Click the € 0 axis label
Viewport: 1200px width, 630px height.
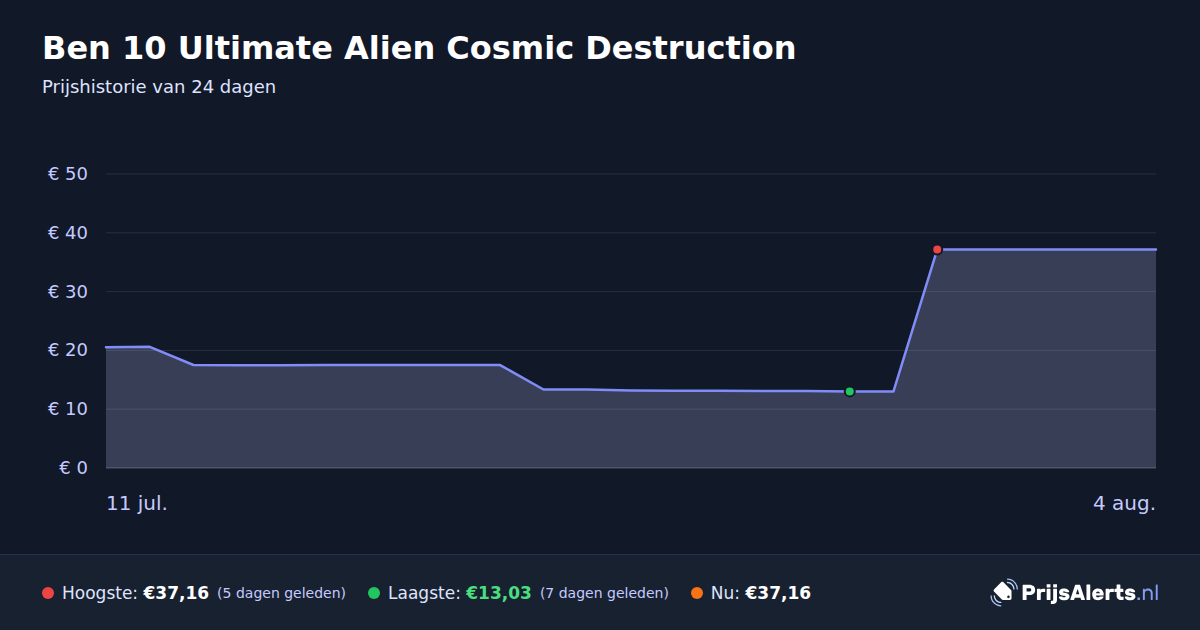coord(74,468)
